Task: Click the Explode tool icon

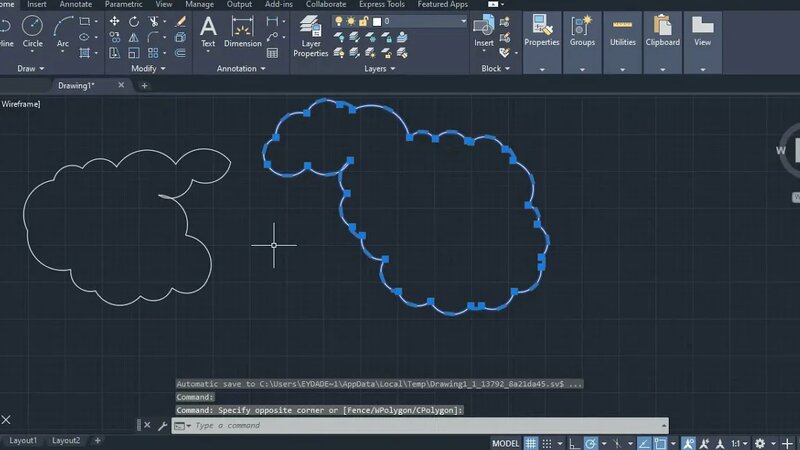Action: coord(180,37)
